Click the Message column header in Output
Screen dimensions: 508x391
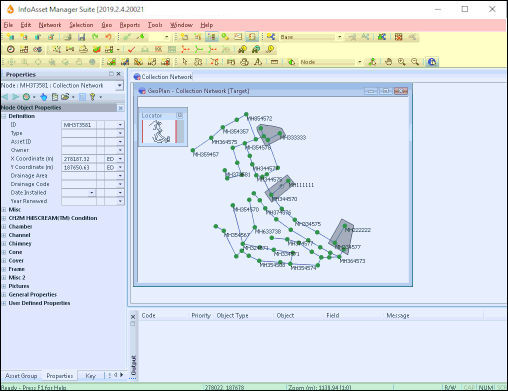(398, 315)
